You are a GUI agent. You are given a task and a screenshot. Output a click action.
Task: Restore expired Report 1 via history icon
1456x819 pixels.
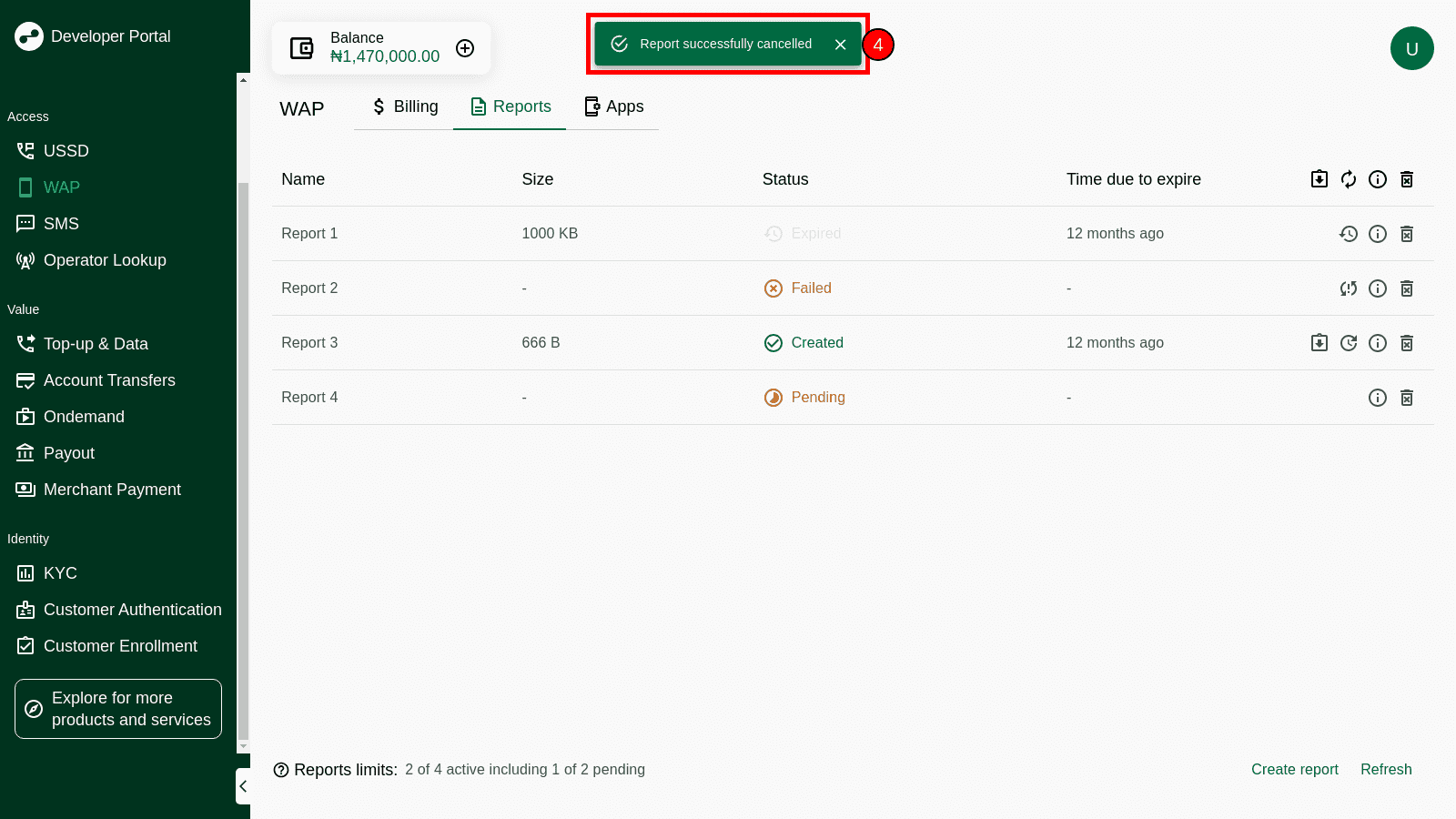[1348, 234]
